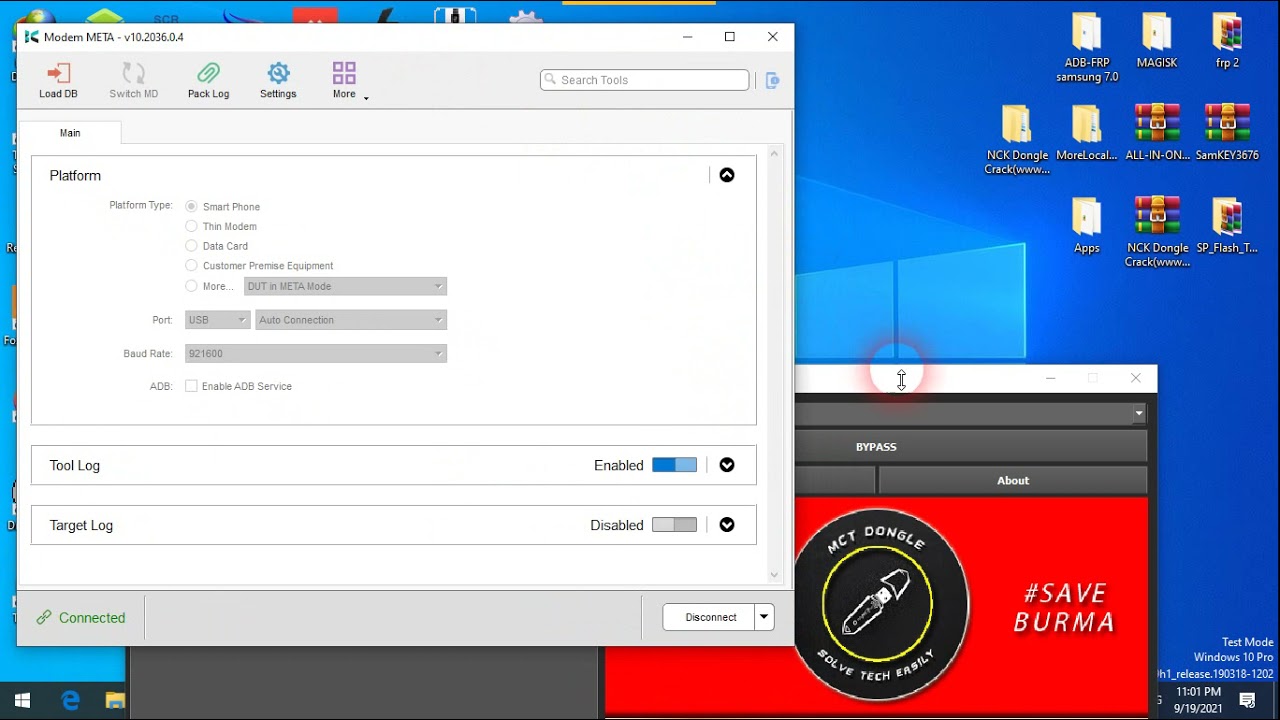
Task: Open the Disconnect button dropdown arrow
Action: pyautogui.click(x=764, y=617)
